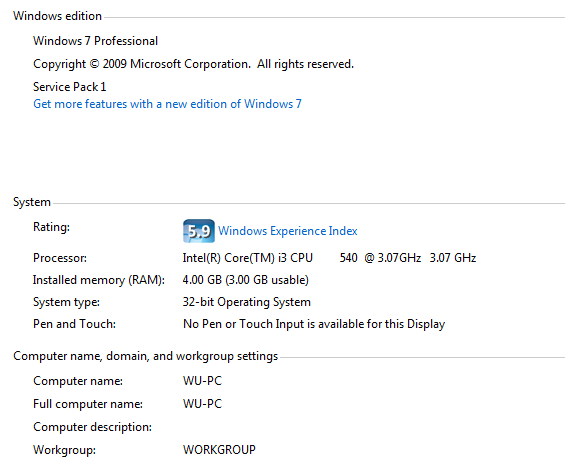Click the System section heading
The width and height of the screenshot is (565, 471).
32,202
